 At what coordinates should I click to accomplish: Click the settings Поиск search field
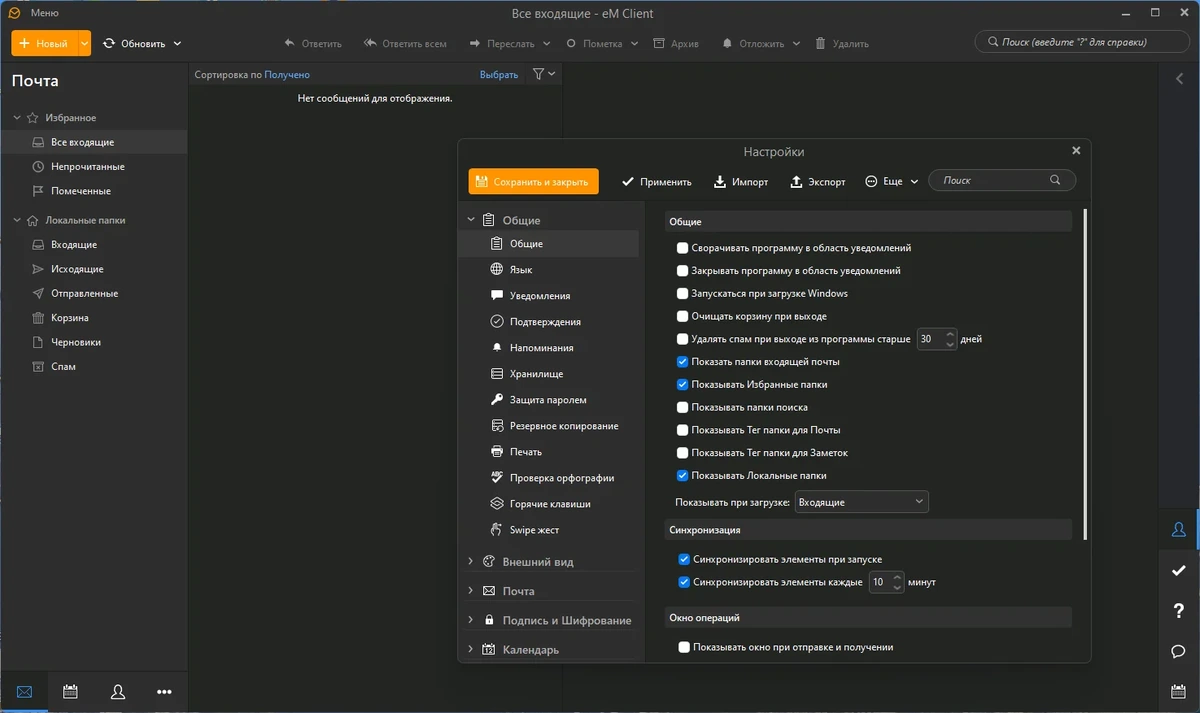tap(1002, 180)
